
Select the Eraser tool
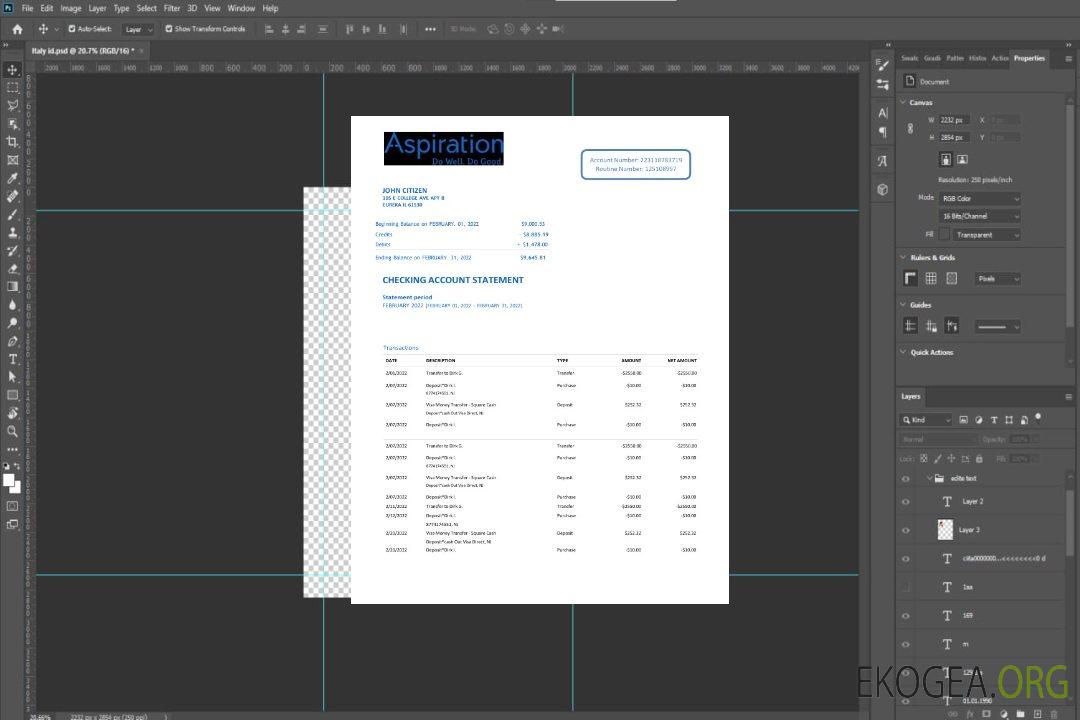(12, 269)
